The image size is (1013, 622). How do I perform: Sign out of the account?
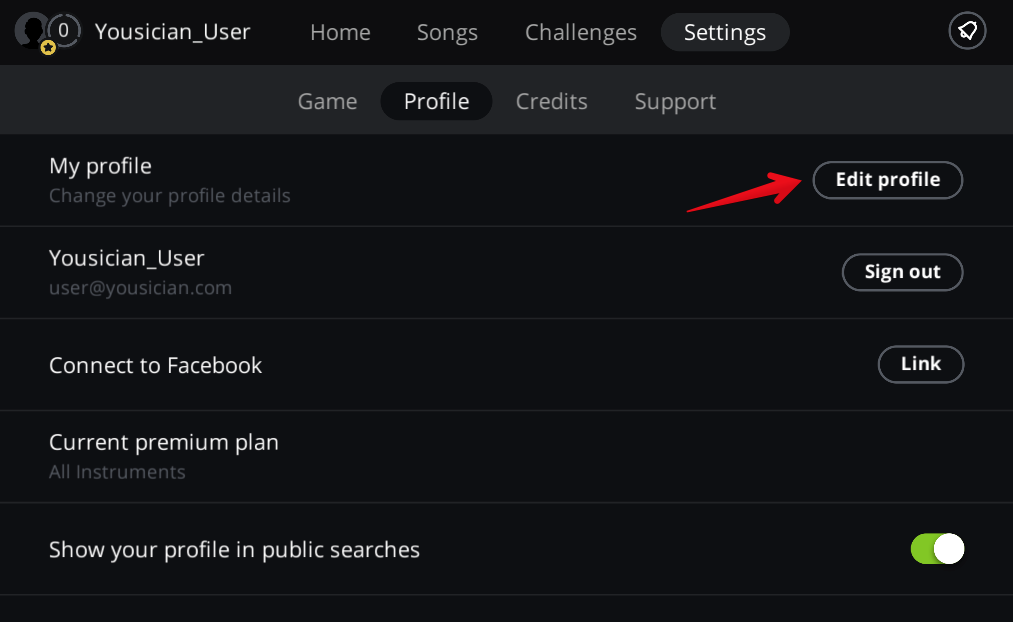coord(902,272)
